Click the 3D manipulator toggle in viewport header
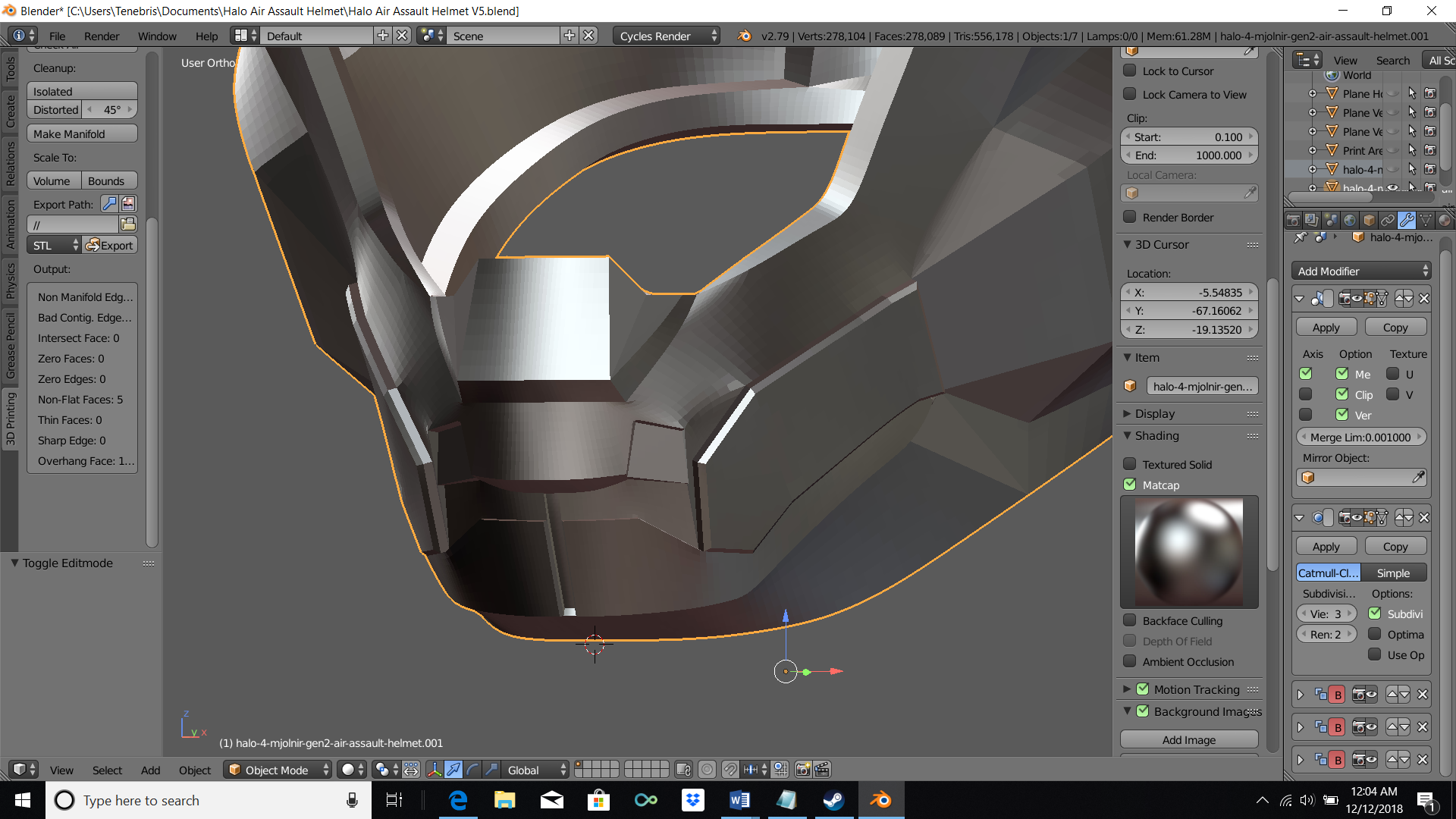This screenshot has width=1456, height=819. (x=435, y=770)
